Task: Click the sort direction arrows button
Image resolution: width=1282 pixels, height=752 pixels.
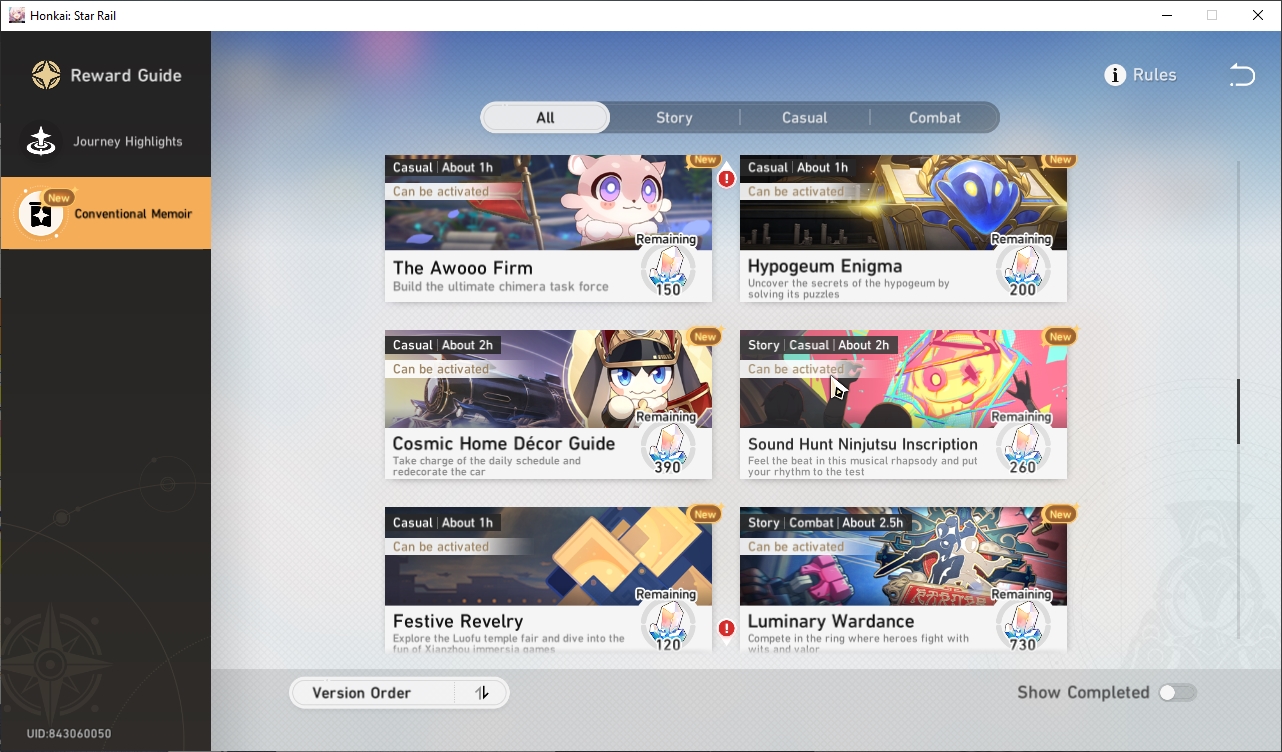Action: point(482,693)
